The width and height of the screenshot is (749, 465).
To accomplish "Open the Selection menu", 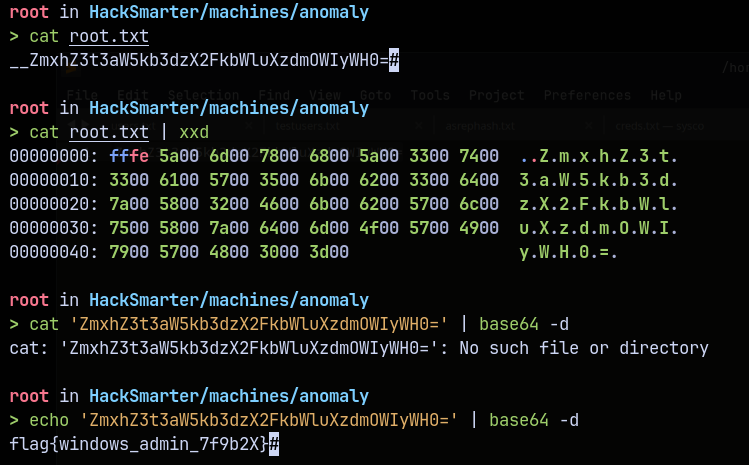I will 203,95.
